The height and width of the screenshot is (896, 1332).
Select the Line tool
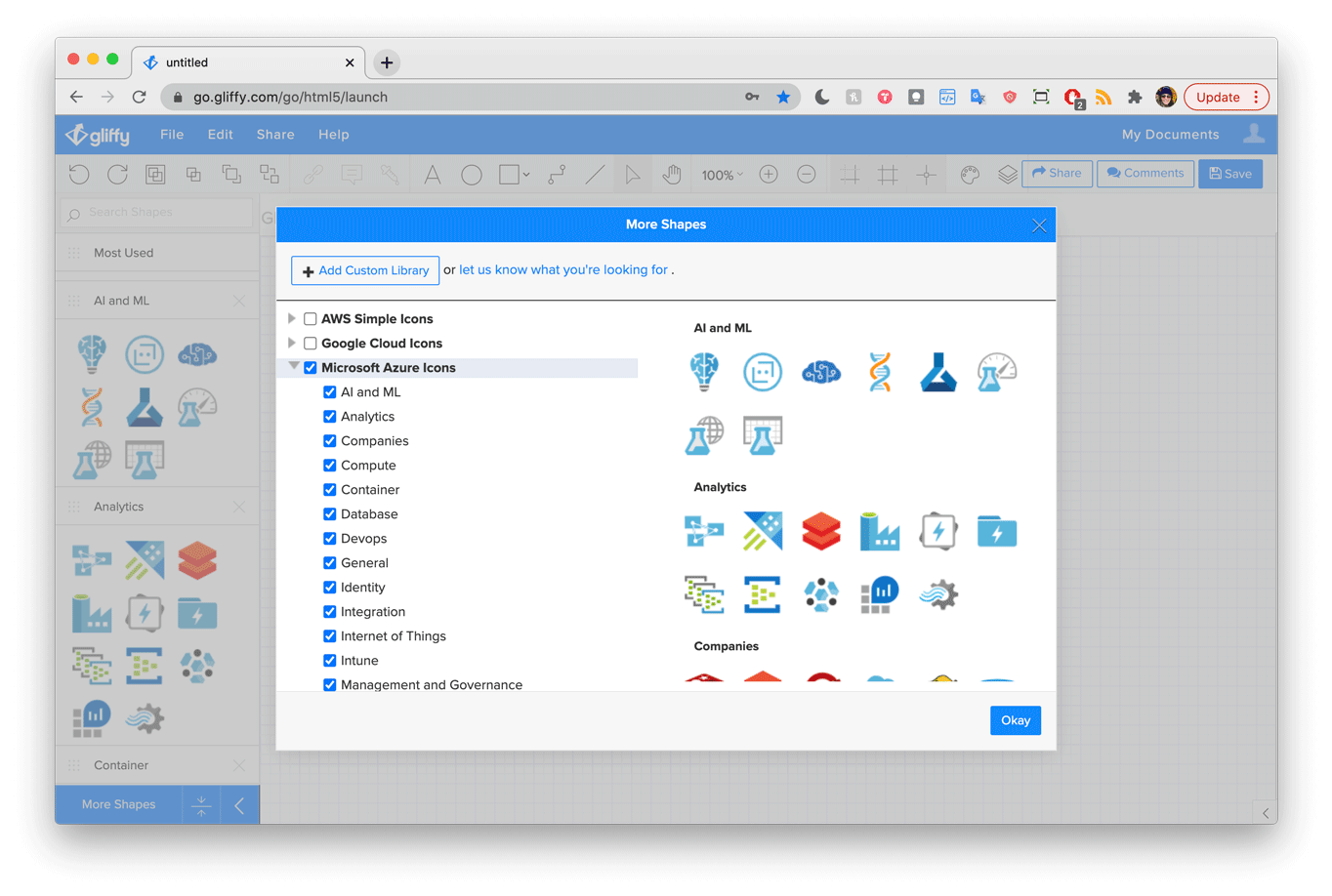tap(595, 175)
